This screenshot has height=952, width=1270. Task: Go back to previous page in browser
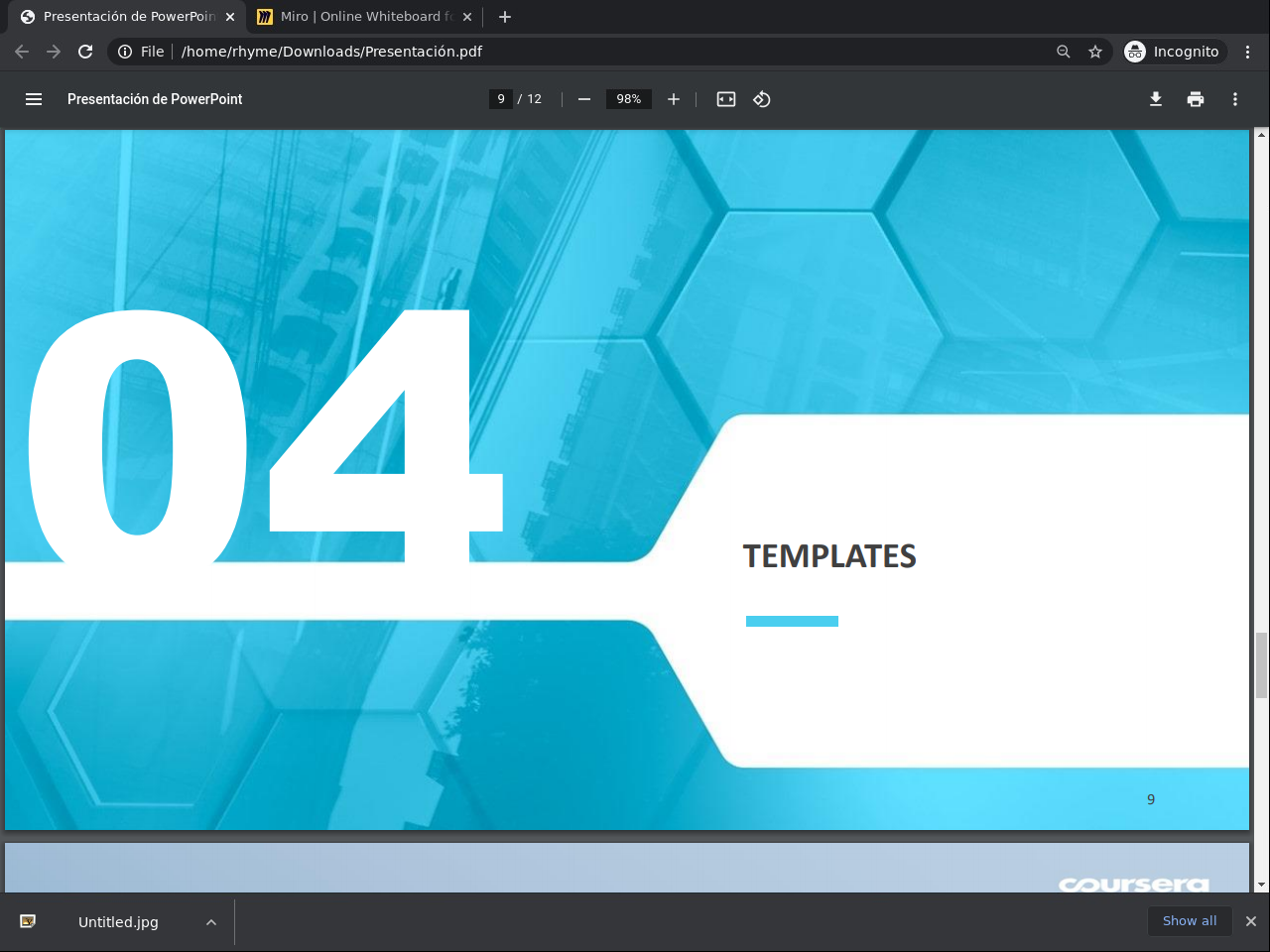tap(22, 52)
